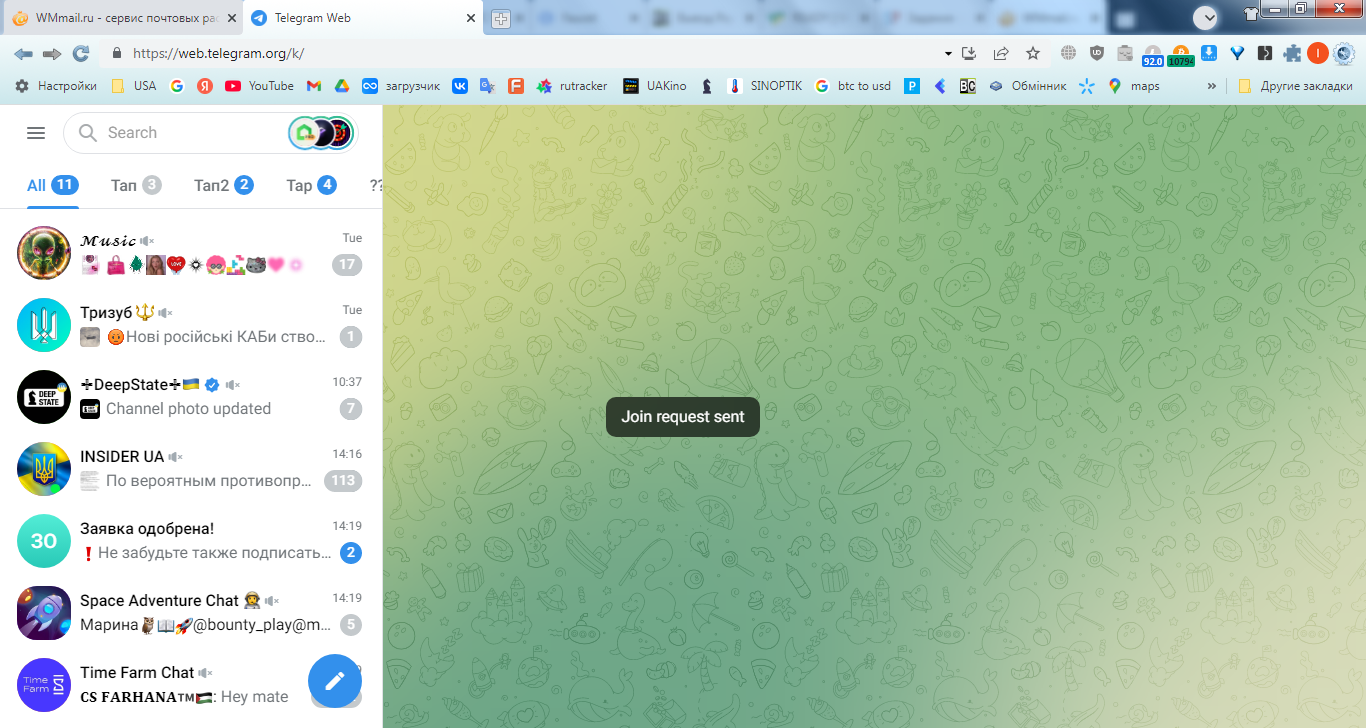The width and height of the screenshot is (1366, 728).
Task: Click the INSIDER UA unread badge 113
Action: click(343, 481)
